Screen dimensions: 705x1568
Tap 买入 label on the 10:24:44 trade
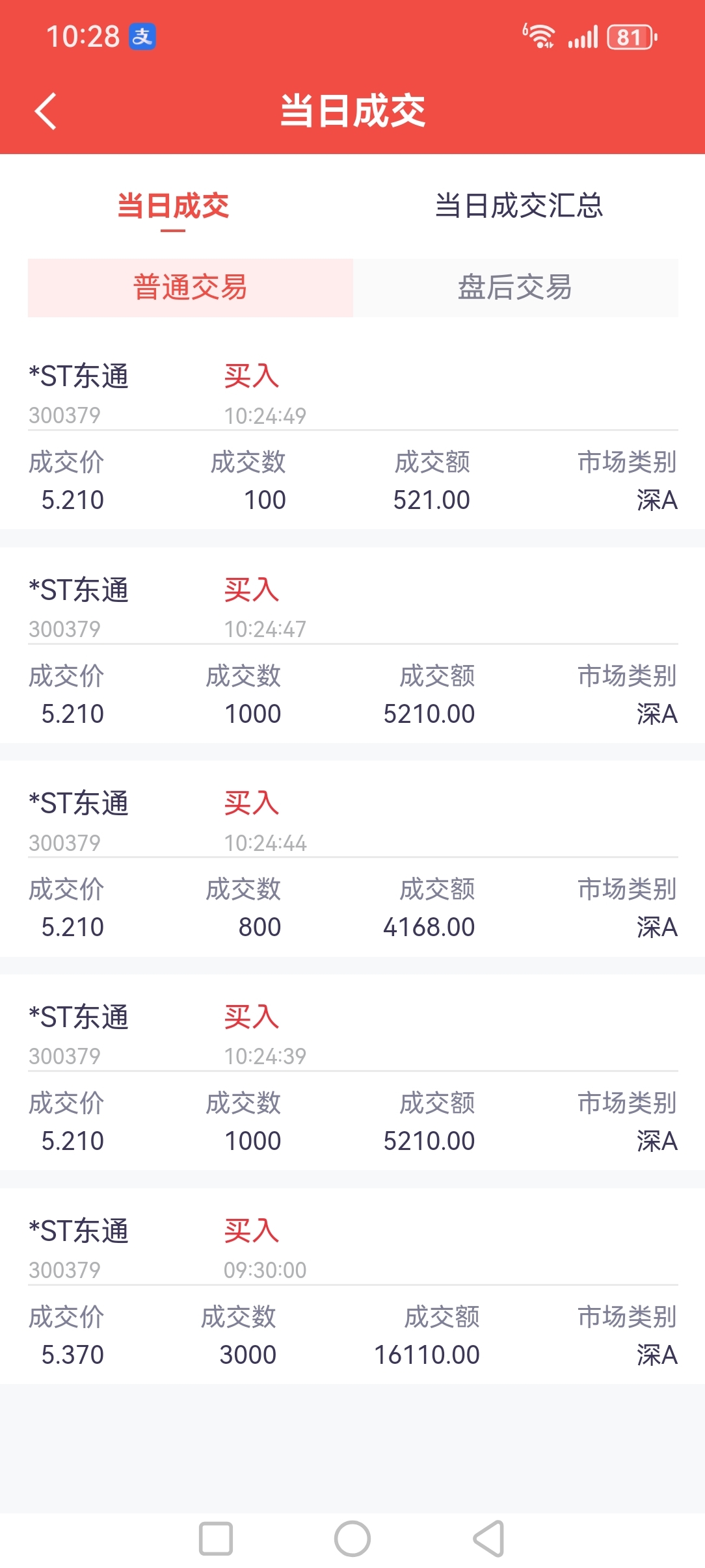(x=252, y=804)
